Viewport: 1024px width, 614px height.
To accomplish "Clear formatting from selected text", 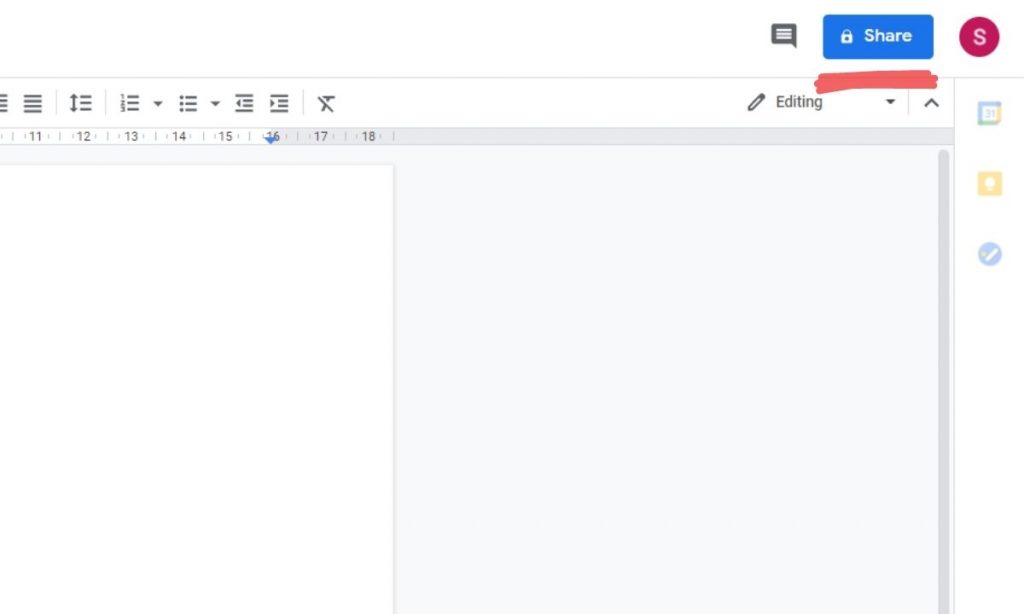I will (x=326, y=103).
